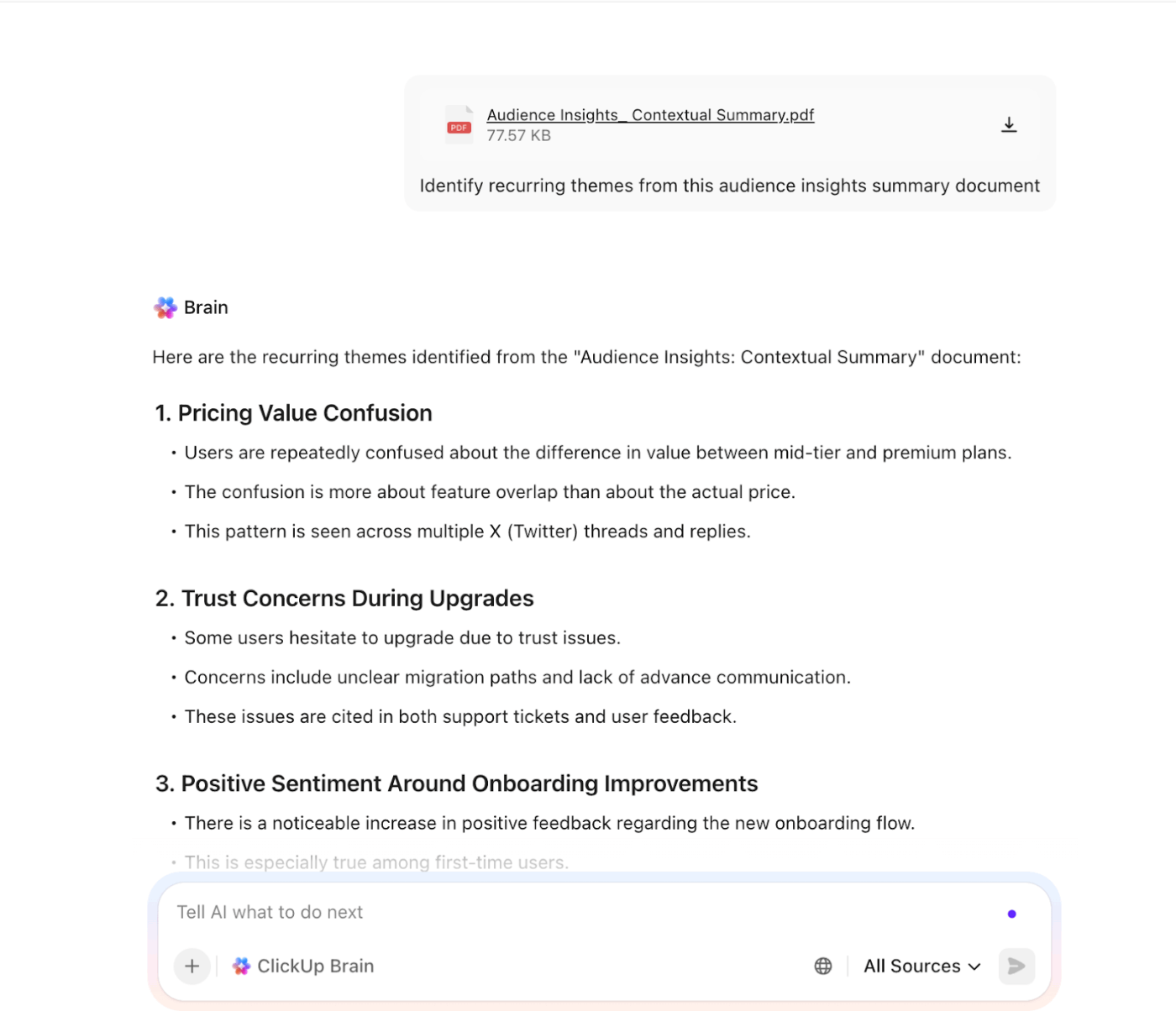Open Audience Insights_ Contextual Summary.pdf link
Image resolution: width=1176 pixels, height=1027 pixels.
[650, 115]
